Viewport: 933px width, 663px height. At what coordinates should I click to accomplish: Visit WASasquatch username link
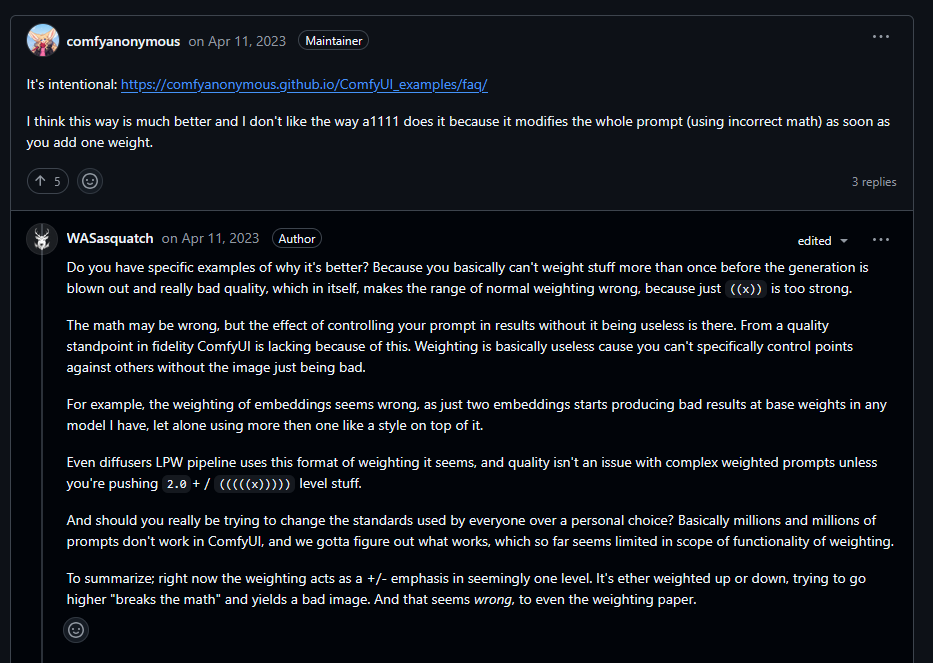(110, 239)
